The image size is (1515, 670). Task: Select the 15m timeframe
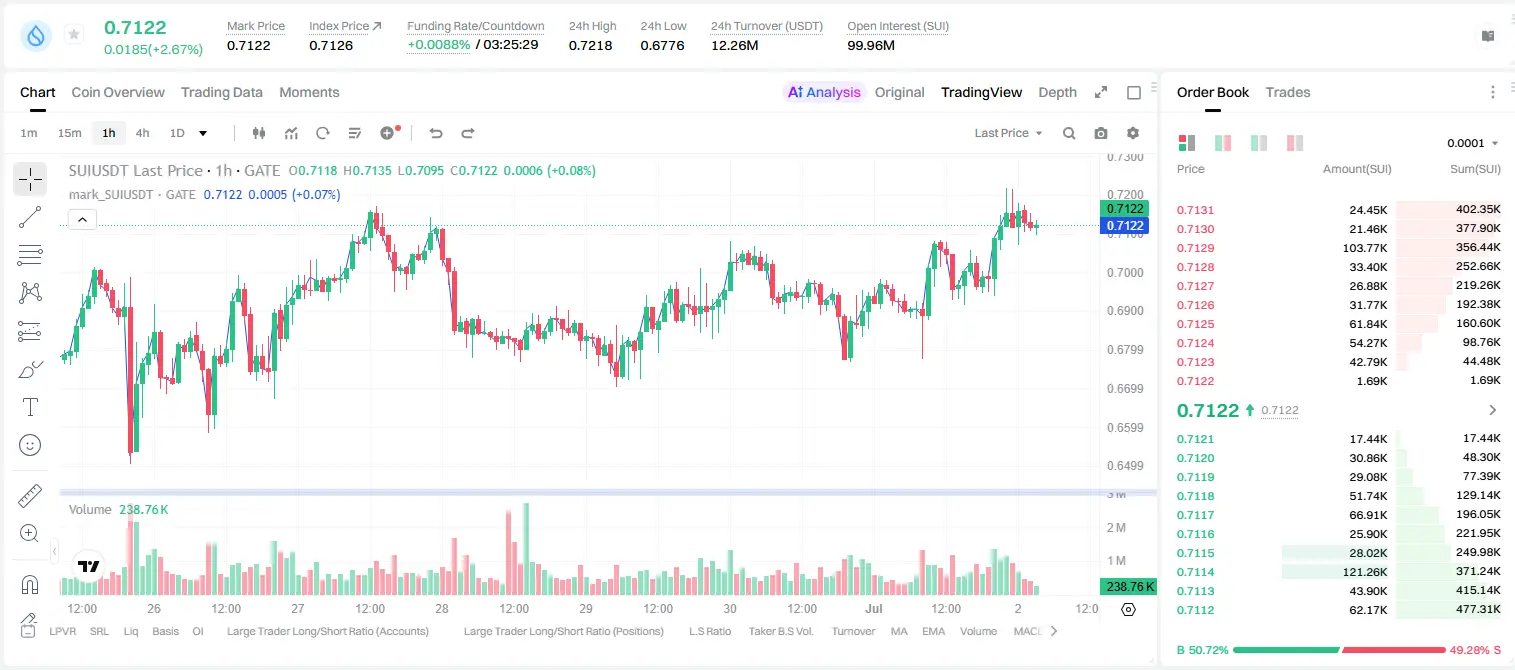pyautogui.click(x=69, y=133)
